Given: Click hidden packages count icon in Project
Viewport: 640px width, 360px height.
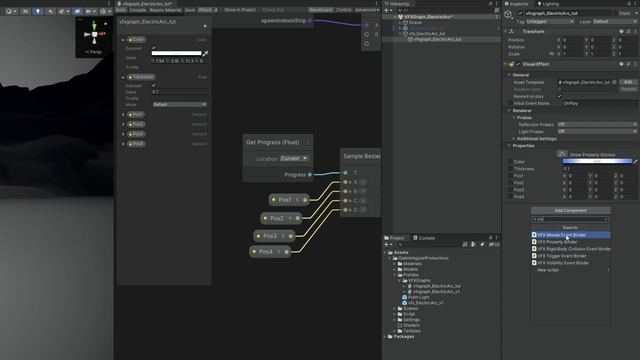Looking at the screenshot, I should (494, 244).
